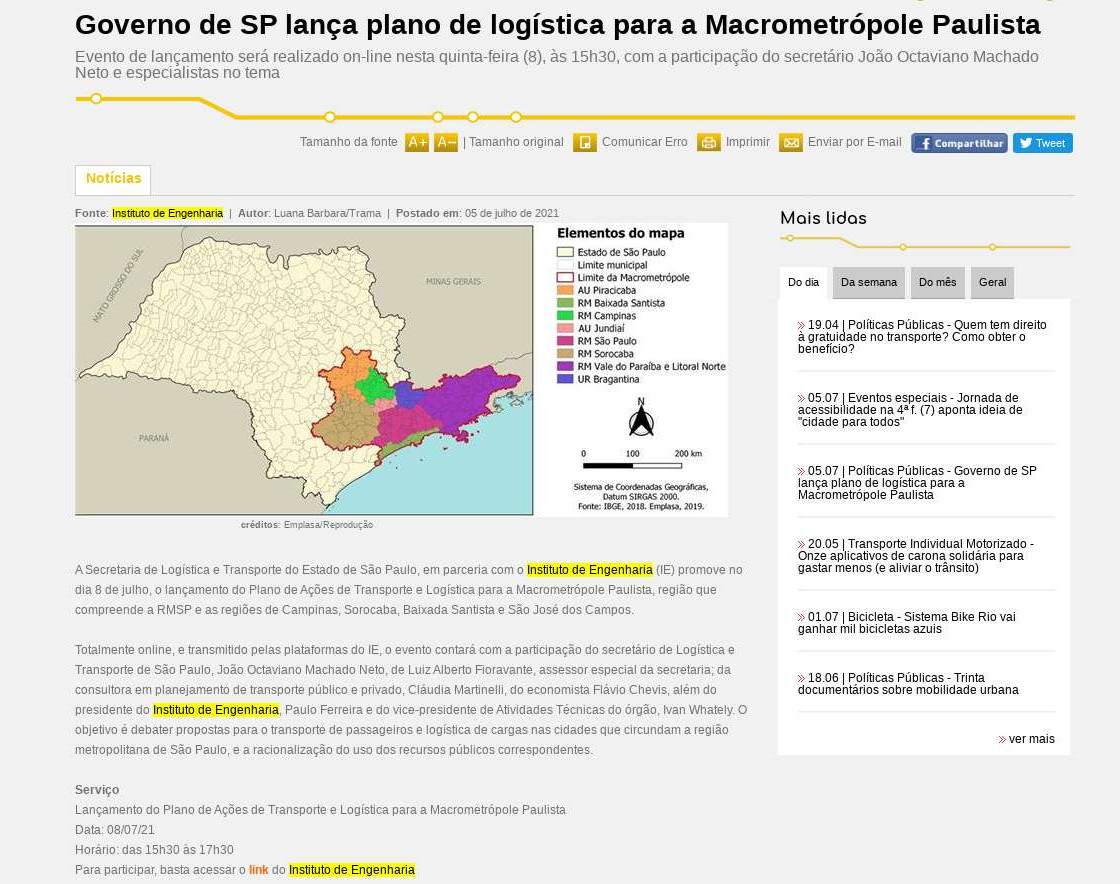Decrease font size with A- icon
The width and height of the screenshot is (1120, 884).
tap(446, 143)
